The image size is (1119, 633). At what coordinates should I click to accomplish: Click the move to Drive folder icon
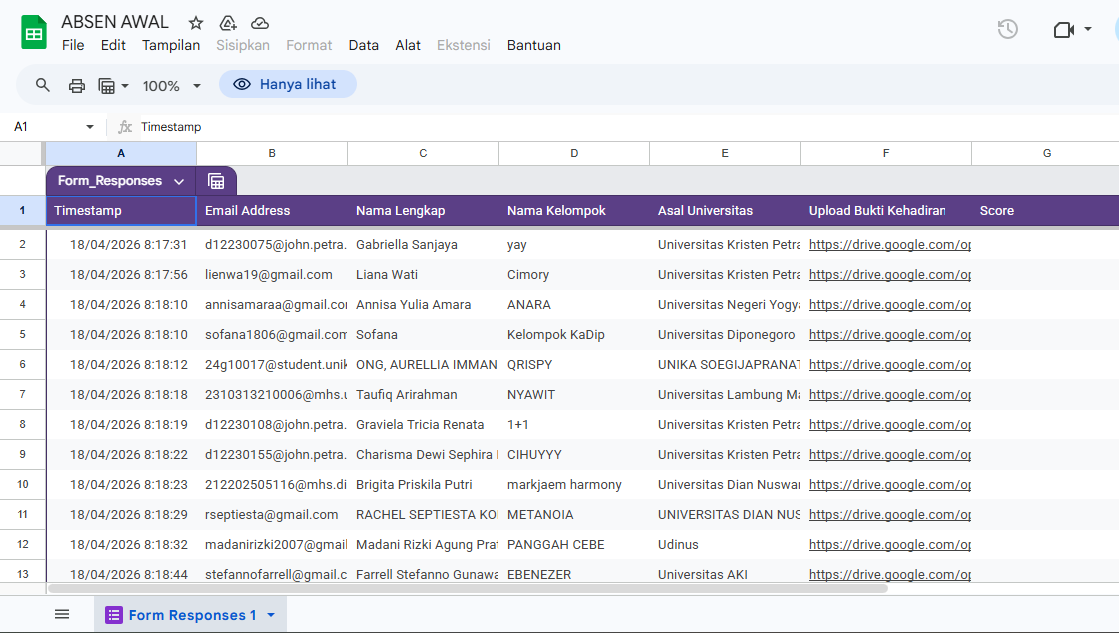(x=228, y=23)
